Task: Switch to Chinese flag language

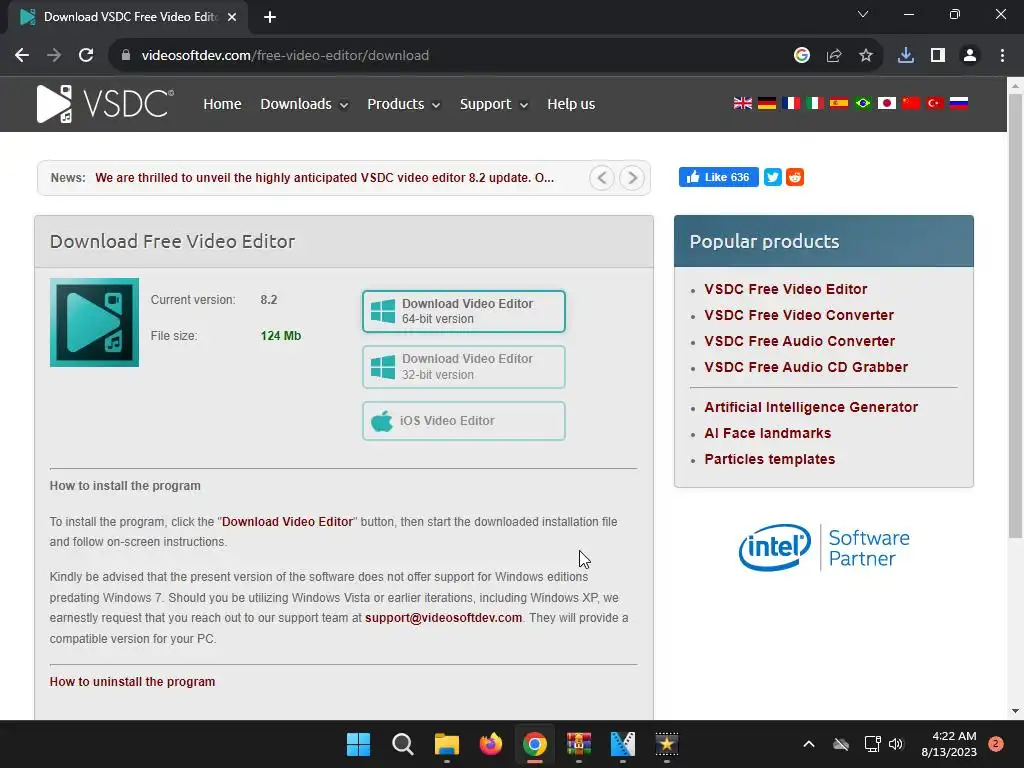Action: click(910, 103)
